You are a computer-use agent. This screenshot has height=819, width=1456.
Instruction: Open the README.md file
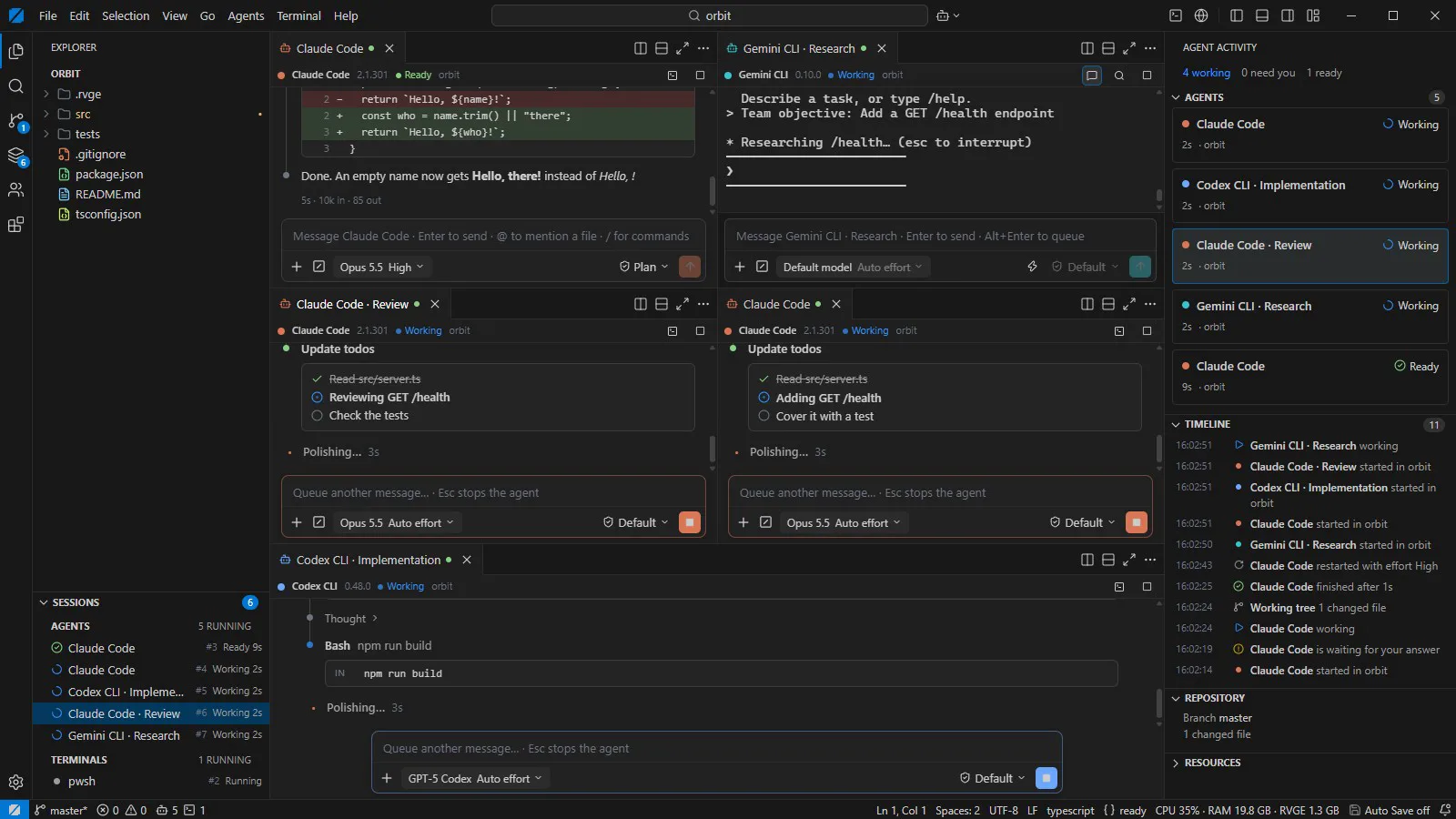pyautogui.click(x=107, y=194)
